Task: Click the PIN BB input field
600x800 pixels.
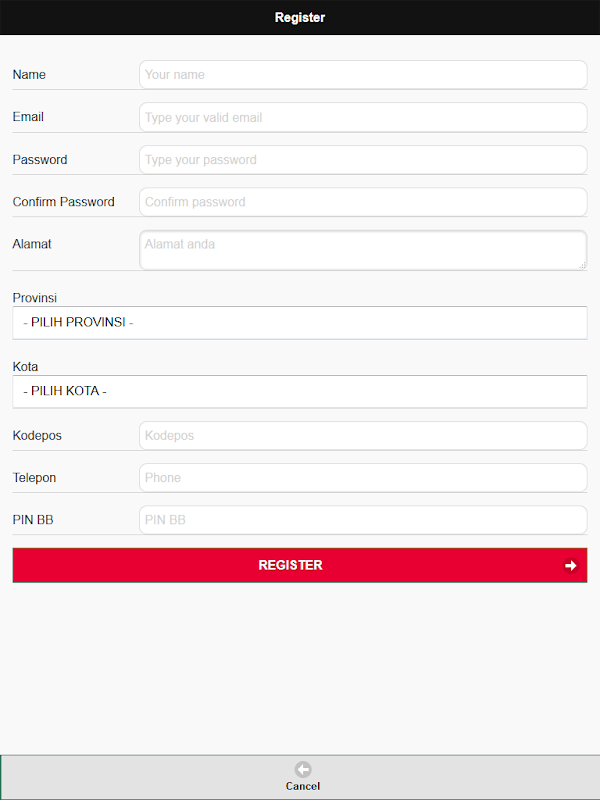Action: (x=363, y=520)
